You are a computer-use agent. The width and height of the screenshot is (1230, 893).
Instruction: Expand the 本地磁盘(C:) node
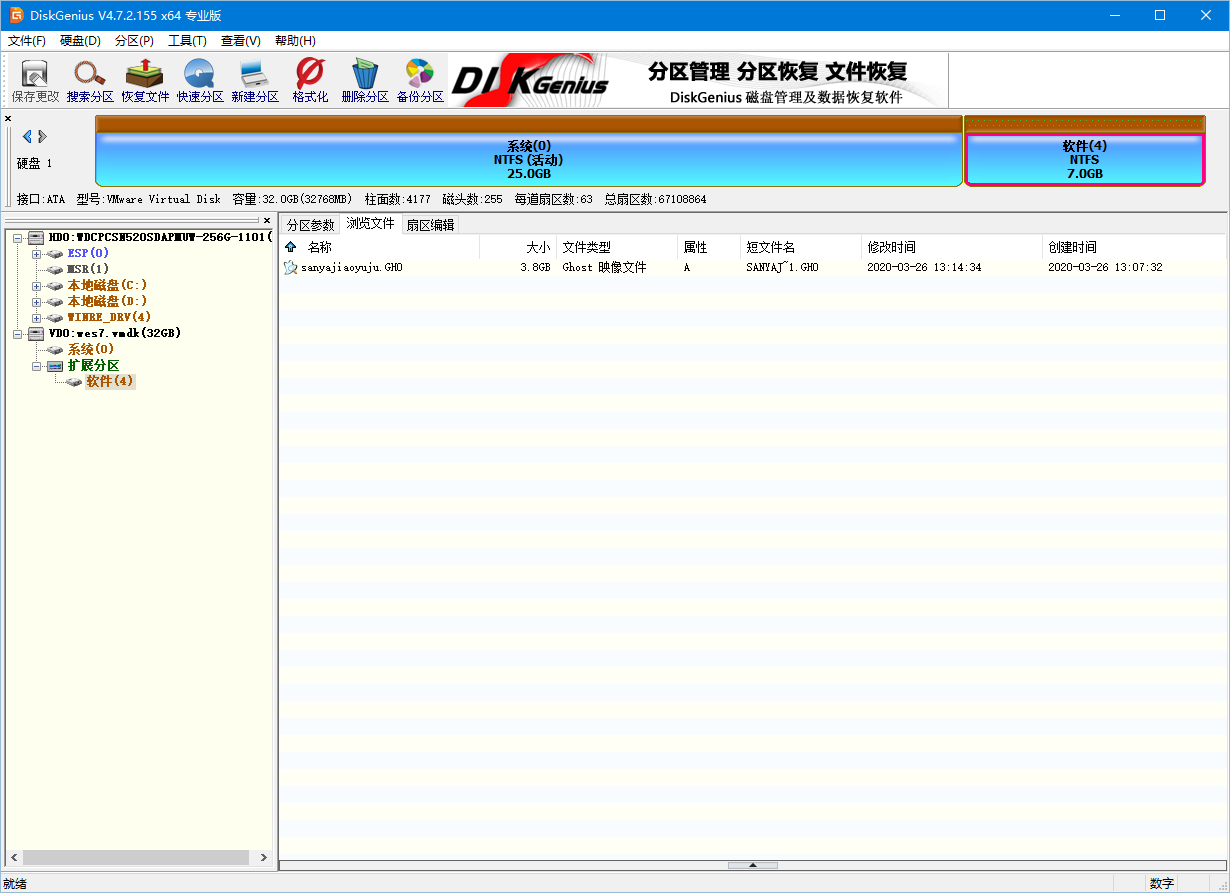pyautogui.click(x=36, y=285)
